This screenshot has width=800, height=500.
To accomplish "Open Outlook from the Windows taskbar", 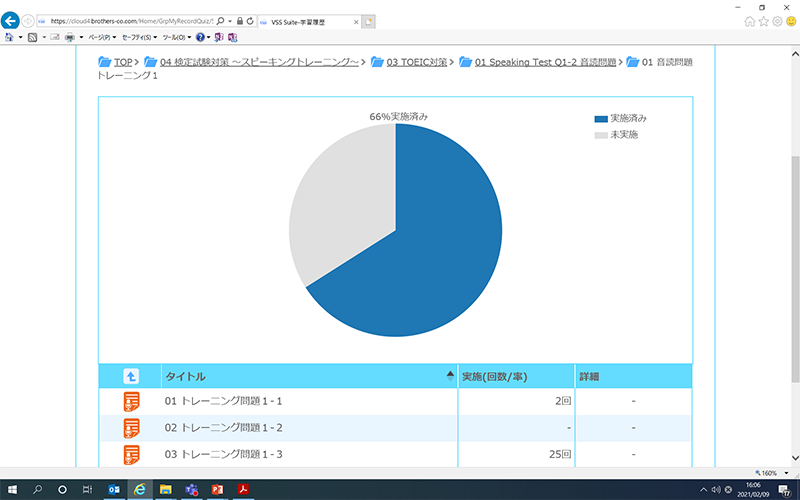I will (x=113, y=489).
